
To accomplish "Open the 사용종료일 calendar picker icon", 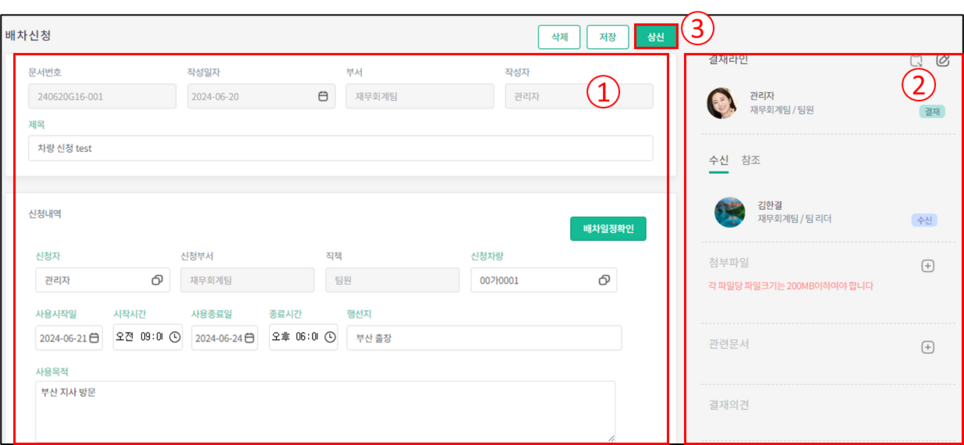I will [250, 338].
